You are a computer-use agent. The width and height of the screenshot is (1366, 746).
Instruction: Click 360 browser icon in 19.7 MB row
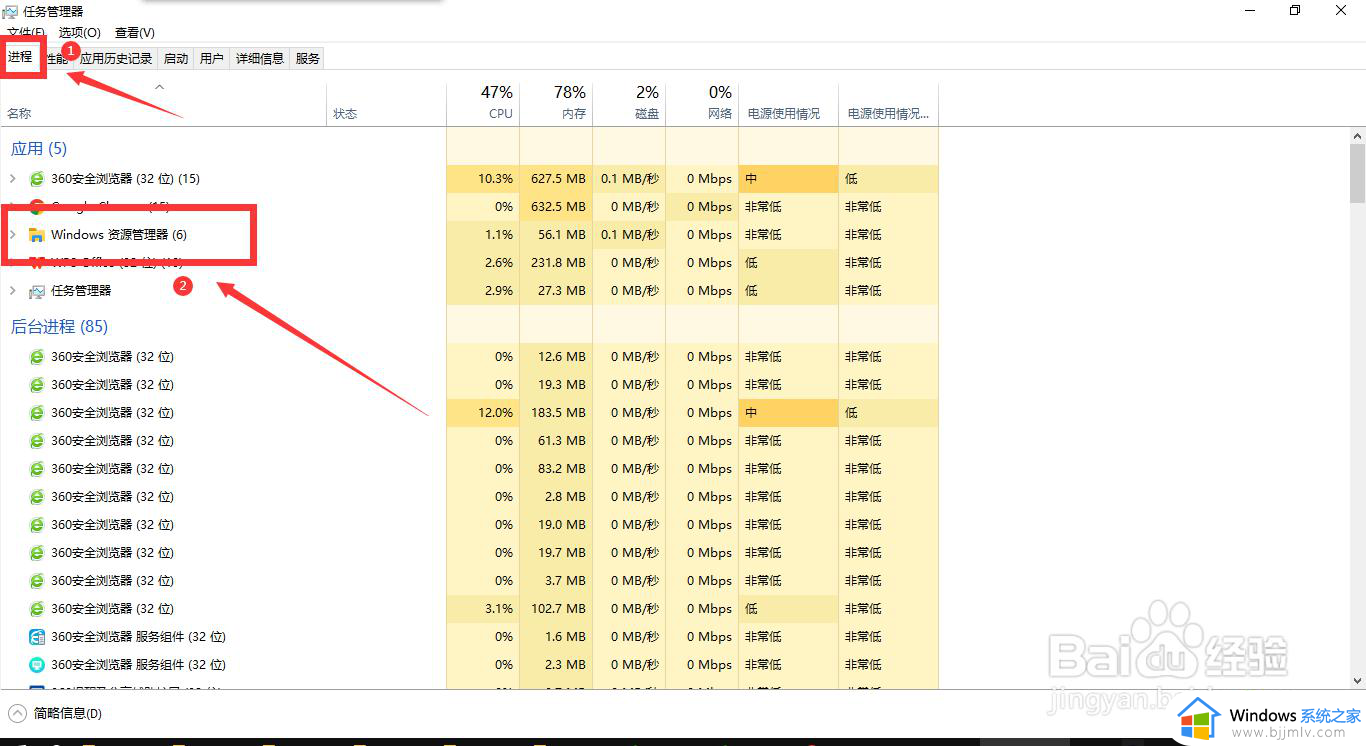click(37, 553)
